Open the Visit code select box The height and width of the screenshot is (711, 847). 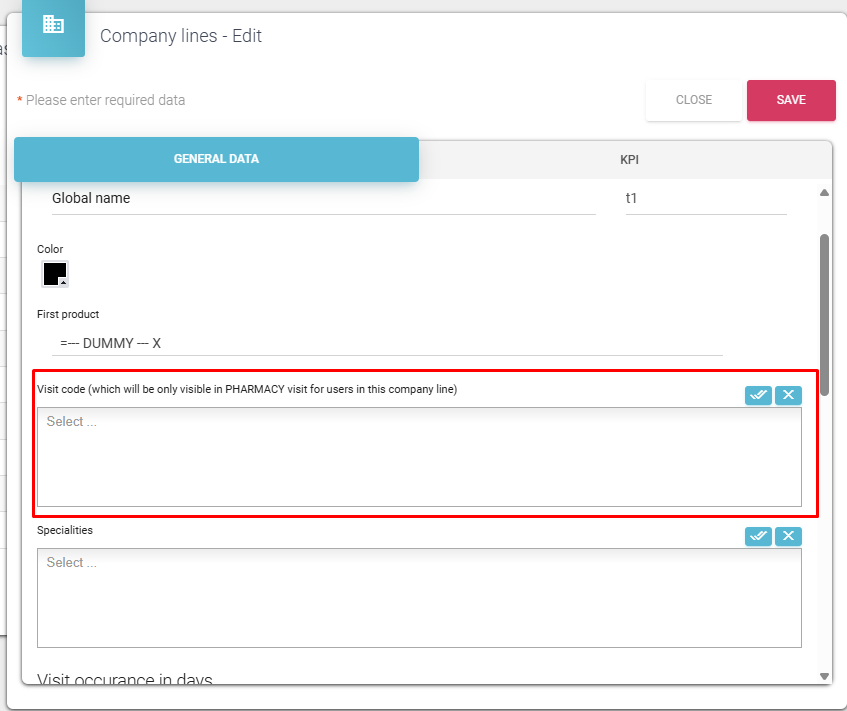tap(419, 456)
